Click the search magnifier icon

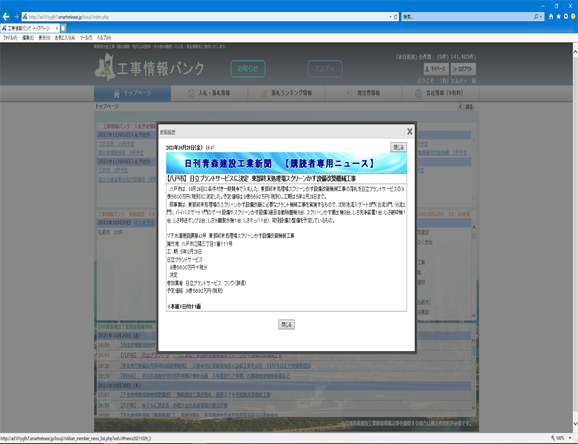pyautogui.click(x=536, y=17)
